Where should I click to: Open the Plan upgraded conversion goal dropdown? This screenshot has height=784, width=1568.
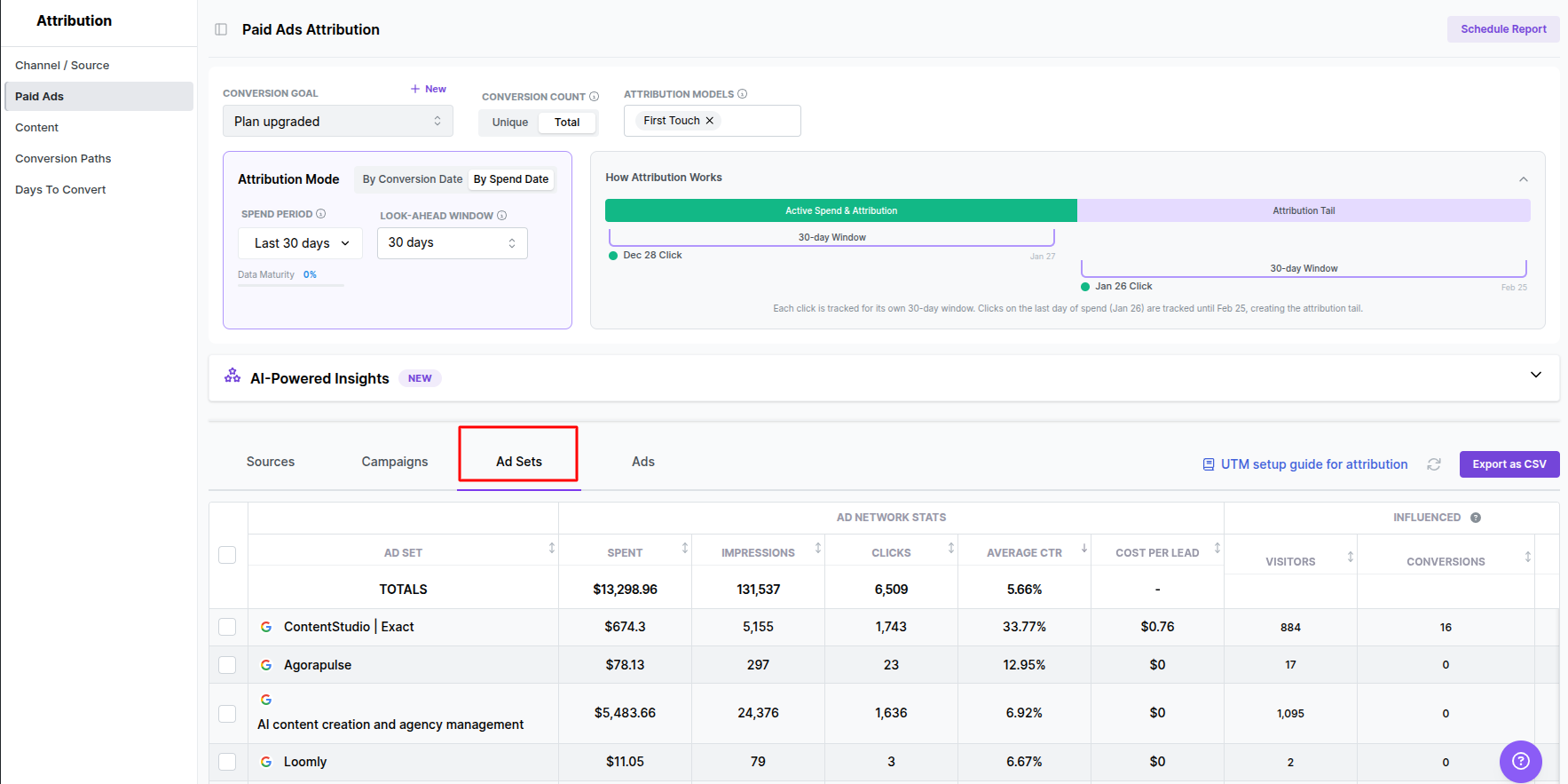click(337, 122)
